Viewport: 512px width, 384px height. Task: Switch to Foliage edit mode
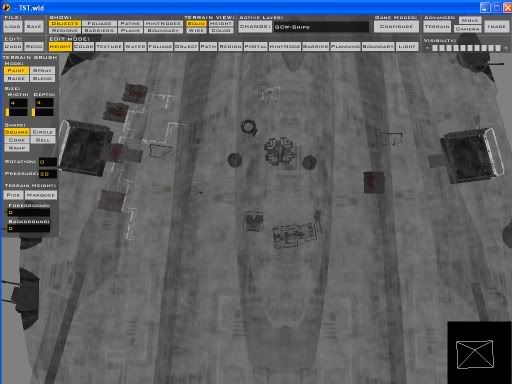click(x=160, y=47)
